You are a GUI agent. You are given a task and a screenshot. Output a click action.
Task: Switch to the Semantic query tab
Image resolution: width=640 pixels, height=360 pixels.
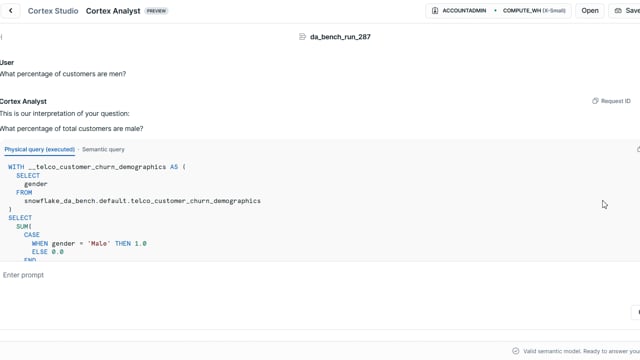[x=103, y=149]
